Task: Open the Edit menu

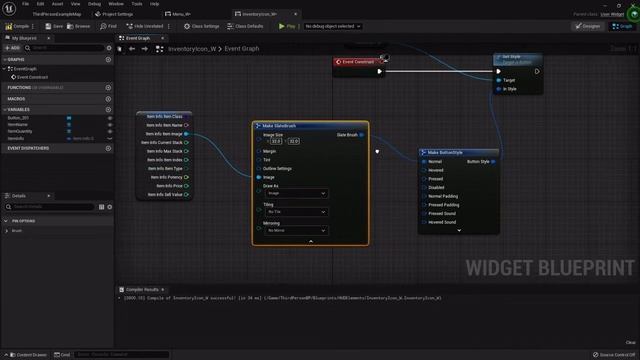Action: point(40,4)
